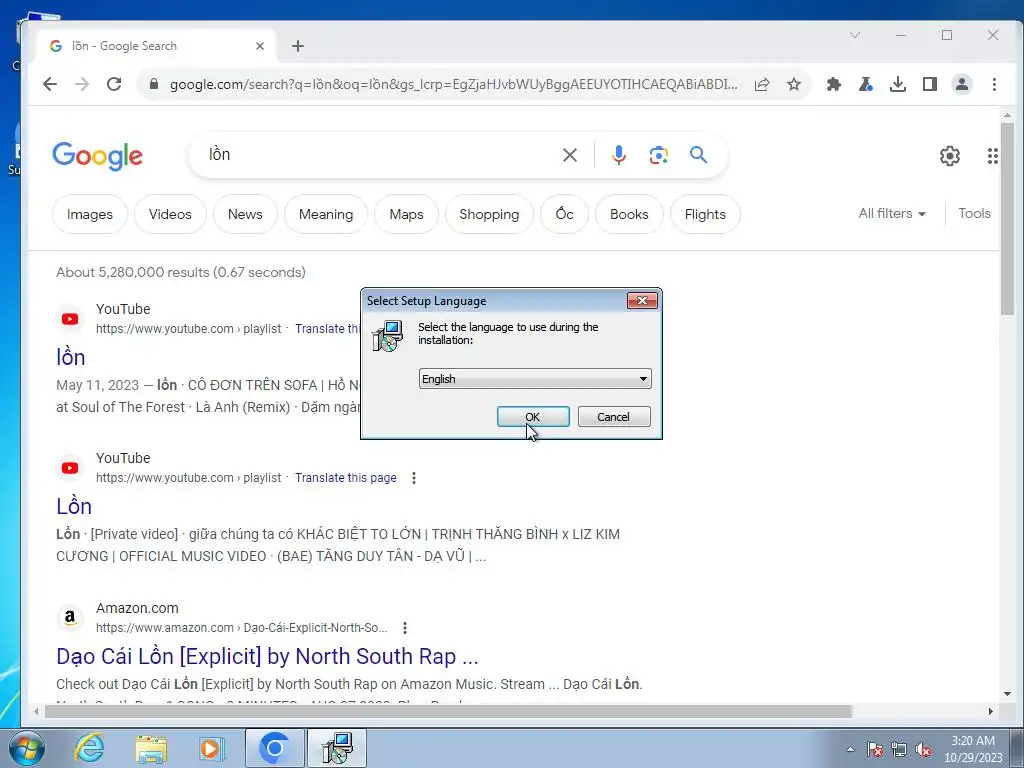Share this page via the address bar icon

pos(762,84)
